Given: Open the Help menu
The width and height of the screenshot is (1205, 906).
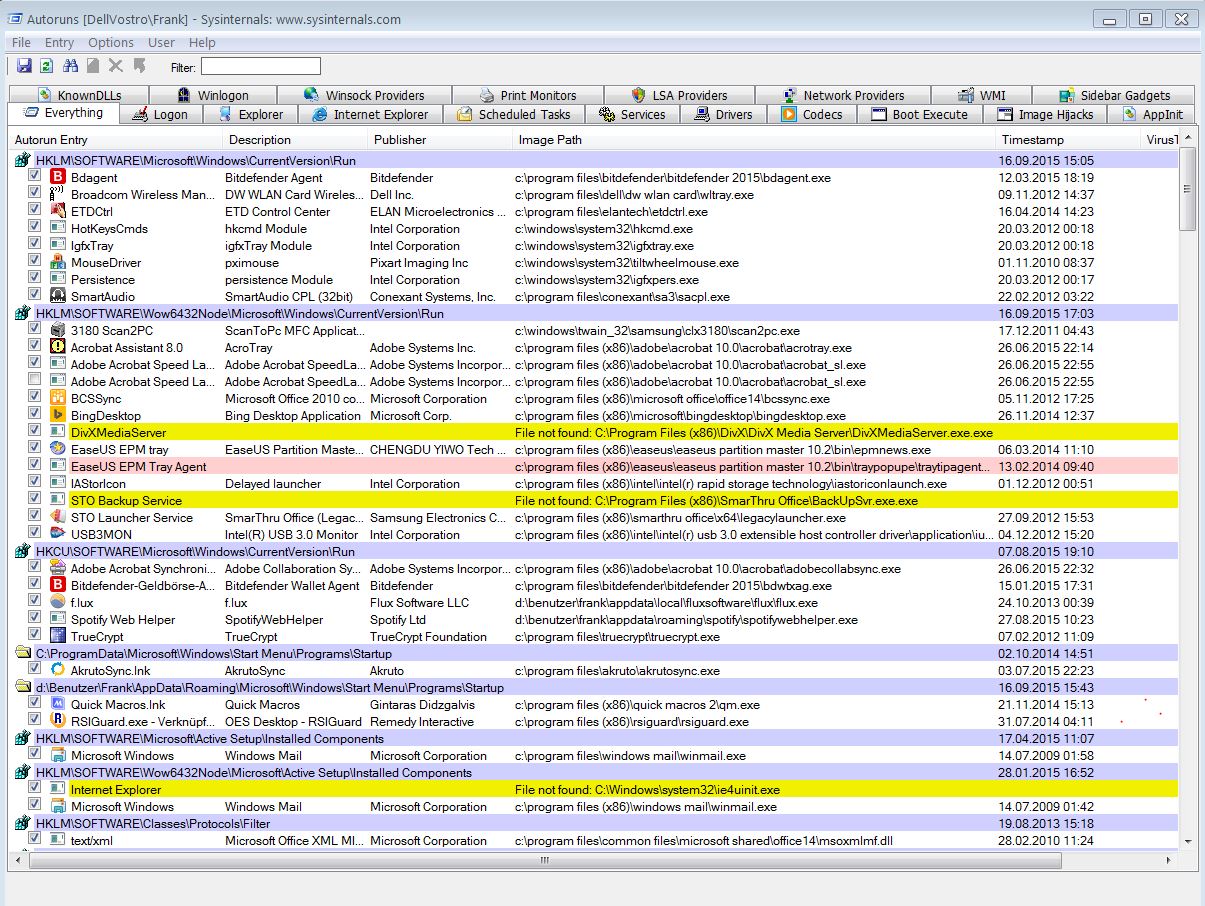Looking at the screenshot, I should coord(202,43).
